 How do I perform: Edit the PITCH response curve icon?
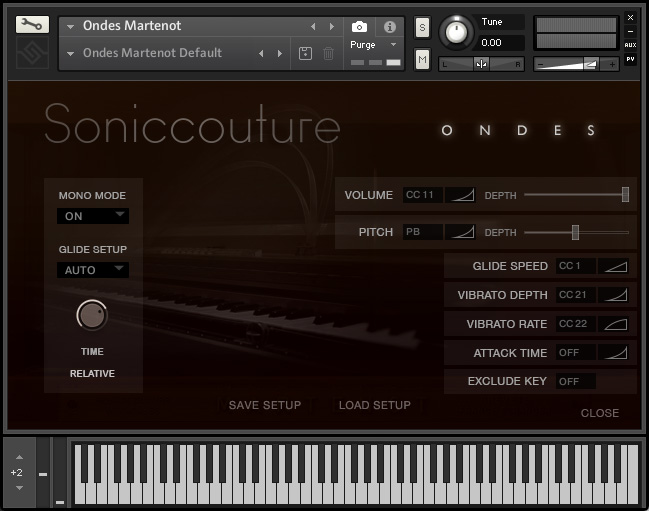tap(460, 232)
